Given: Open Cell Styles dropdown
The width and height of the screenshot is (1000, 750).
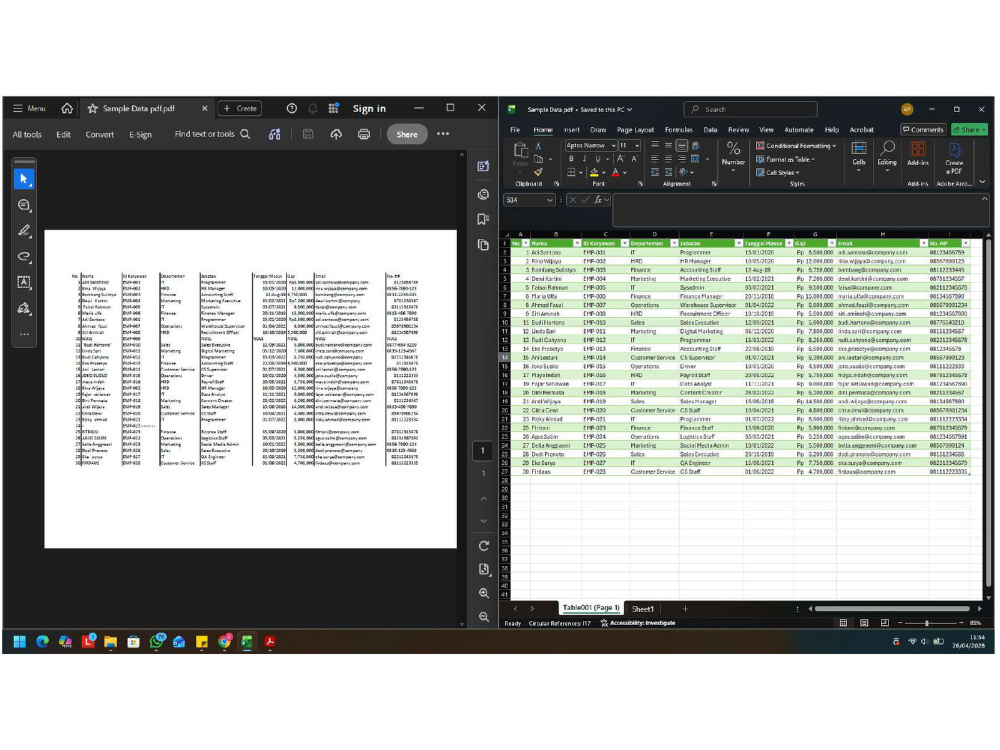Looking at the screenshot, I should click(x=777, y=172).
